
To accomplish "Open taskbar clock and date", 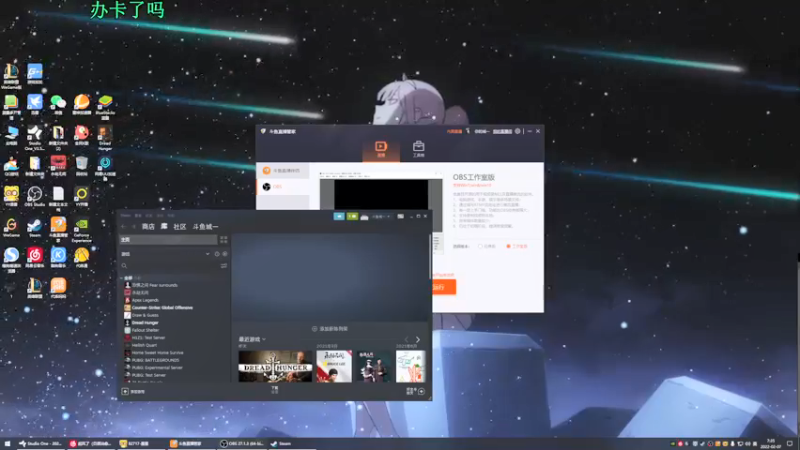I will click(x=770, y=443).
